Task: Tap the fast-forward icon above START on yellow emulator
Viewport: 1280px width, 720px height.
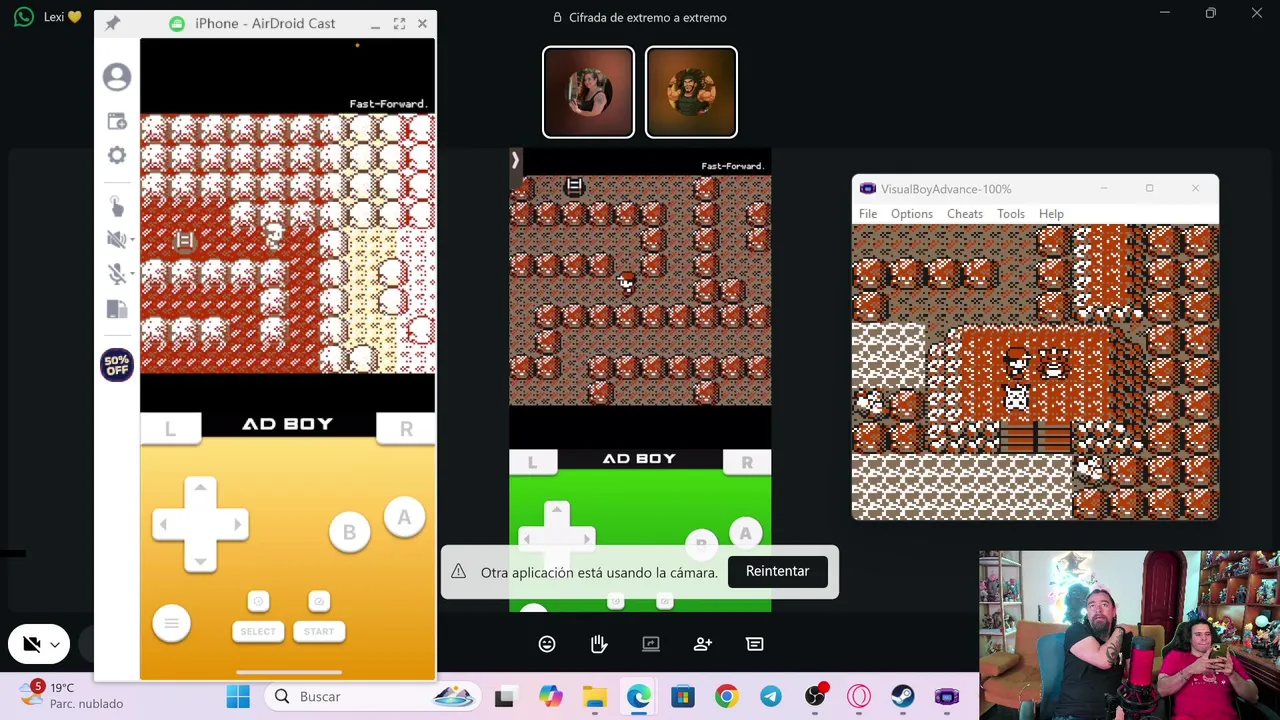Action: (x=319, y=601)
